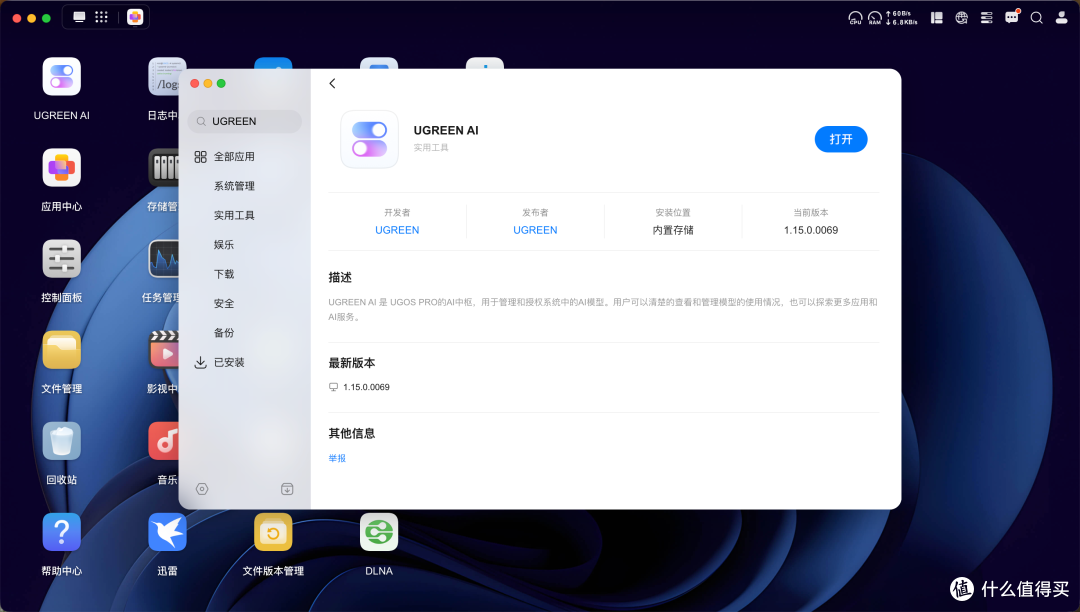Go back using the left chevron arrow
The height and width of the screenshot is (612, 1080).
click(332, 83)
